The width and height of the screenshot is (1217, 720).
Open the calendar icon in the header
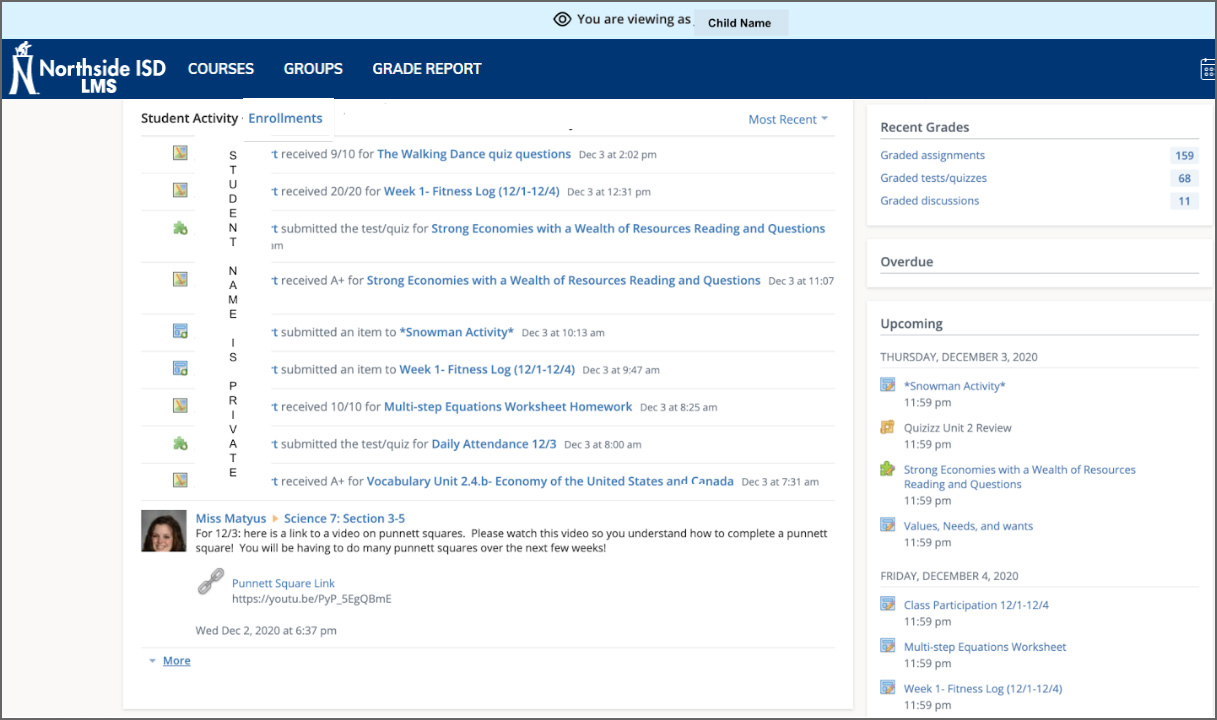click(x=1207, y=69)
